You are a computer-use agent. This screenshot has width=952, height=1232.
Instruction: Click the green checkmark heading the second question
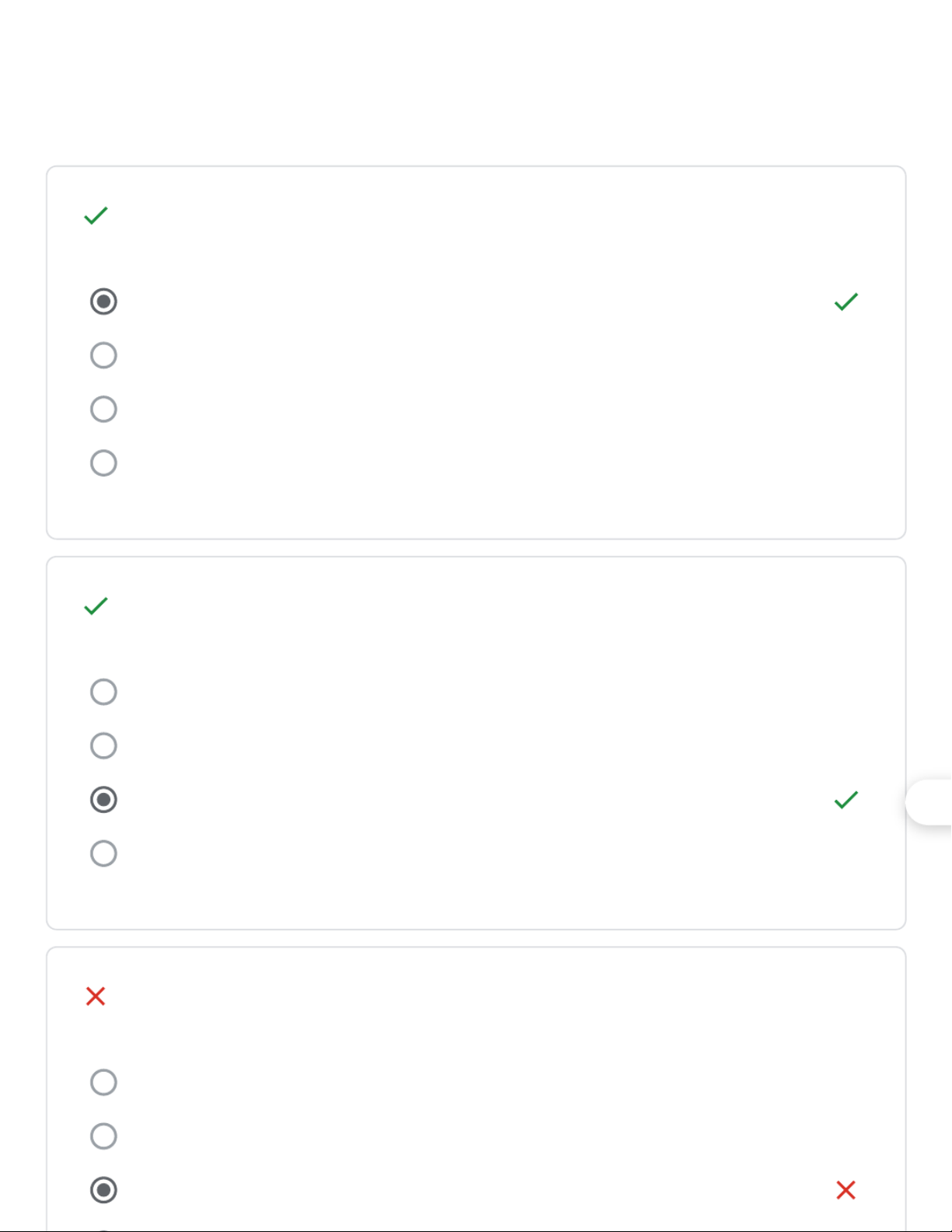pyautogui.click(x=96, y=606)
